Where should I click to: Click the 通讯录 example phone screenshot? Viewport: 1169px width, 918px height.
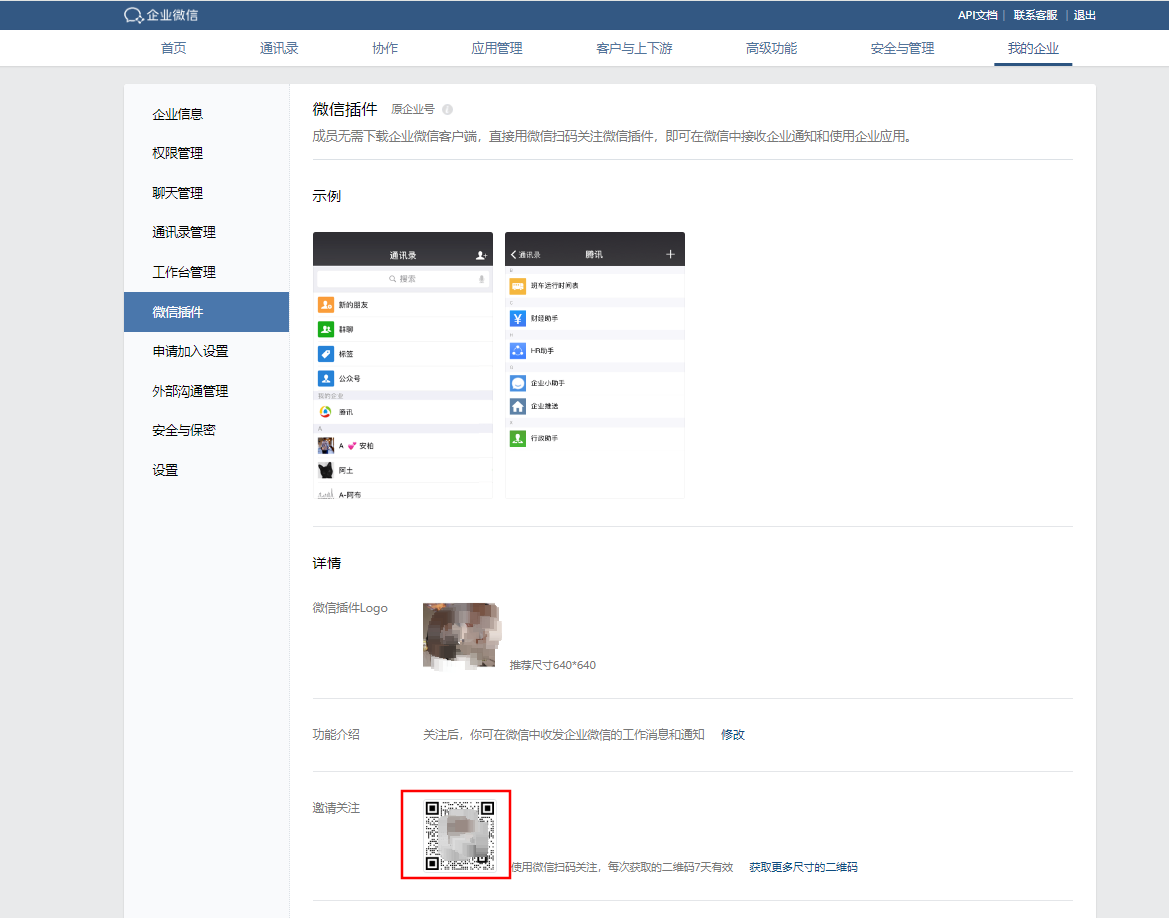403,365
